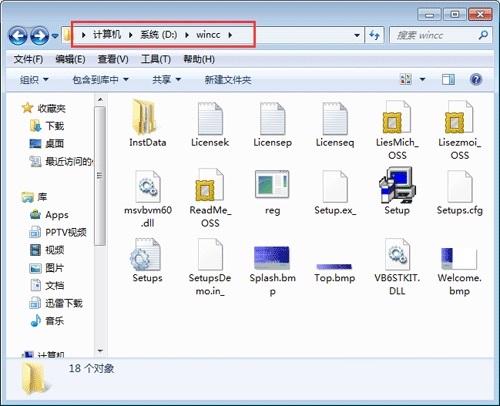Select the Setup.ex_ file
This screenshot has width=500, height=406.
(335, 193)
